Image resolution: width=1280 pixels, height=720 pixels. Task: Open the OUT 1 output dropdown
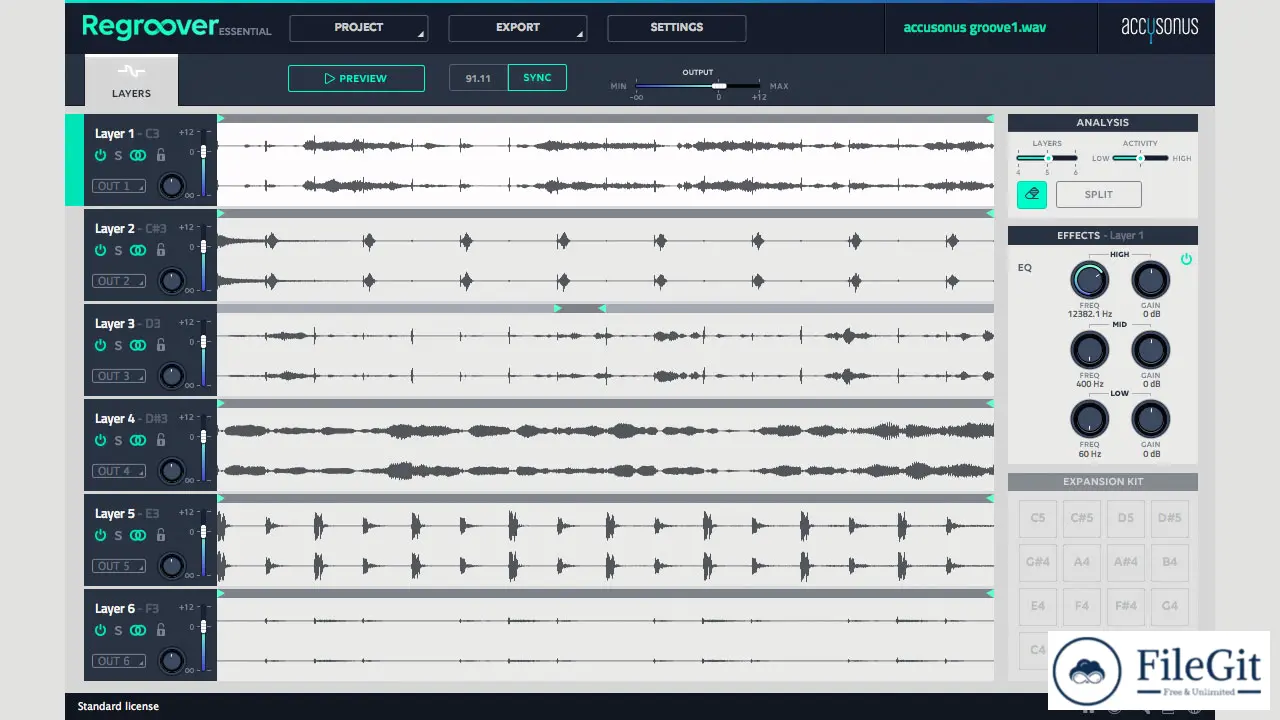pos(119,186)
